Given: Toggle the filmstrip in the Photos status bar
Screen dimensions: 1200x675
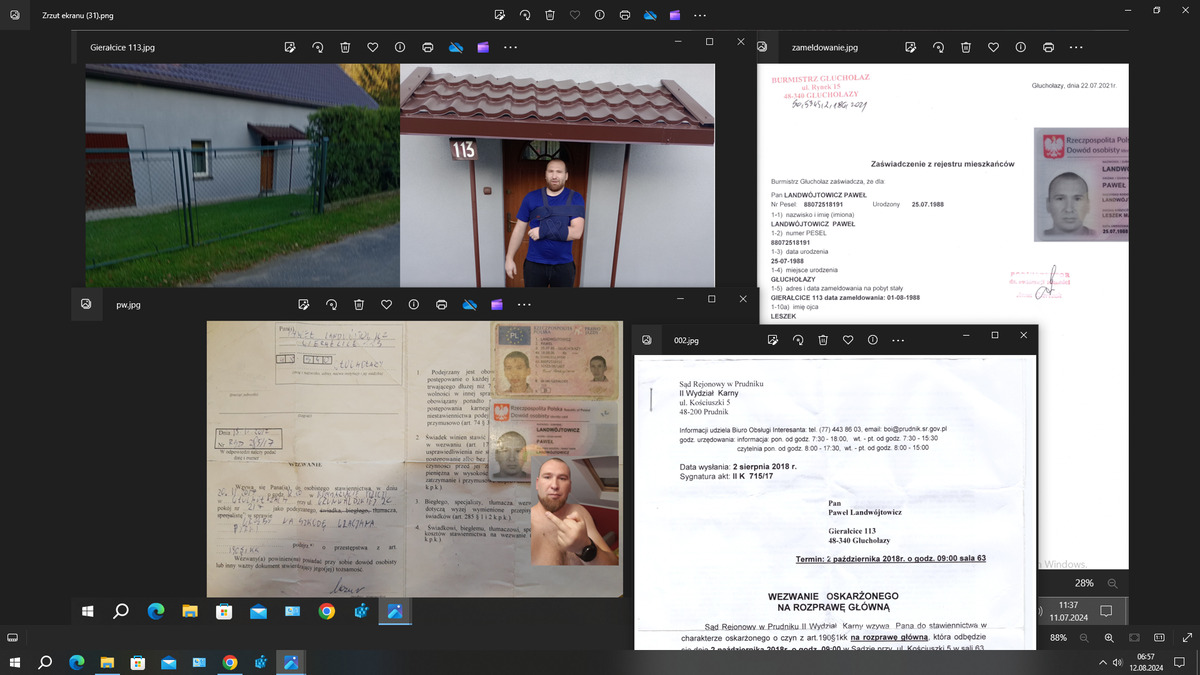Looking at the screenshot, I should 11,637.
